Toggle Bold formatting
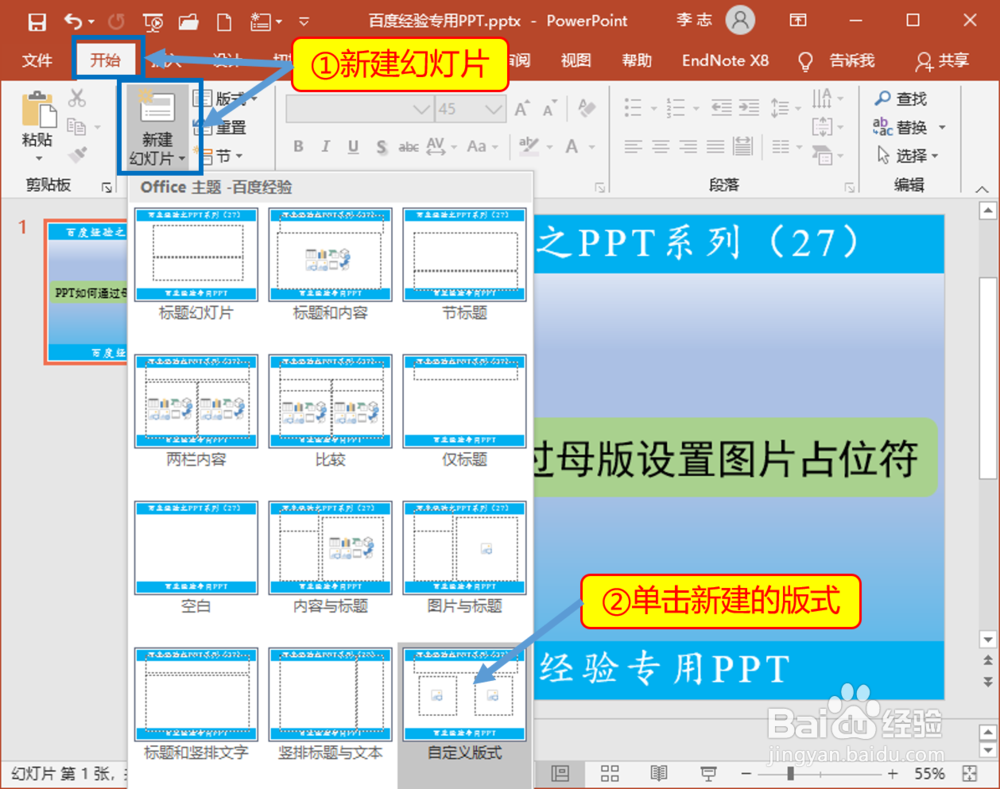The height and width of the screenshot is (789, 1000). pos(298,147)
